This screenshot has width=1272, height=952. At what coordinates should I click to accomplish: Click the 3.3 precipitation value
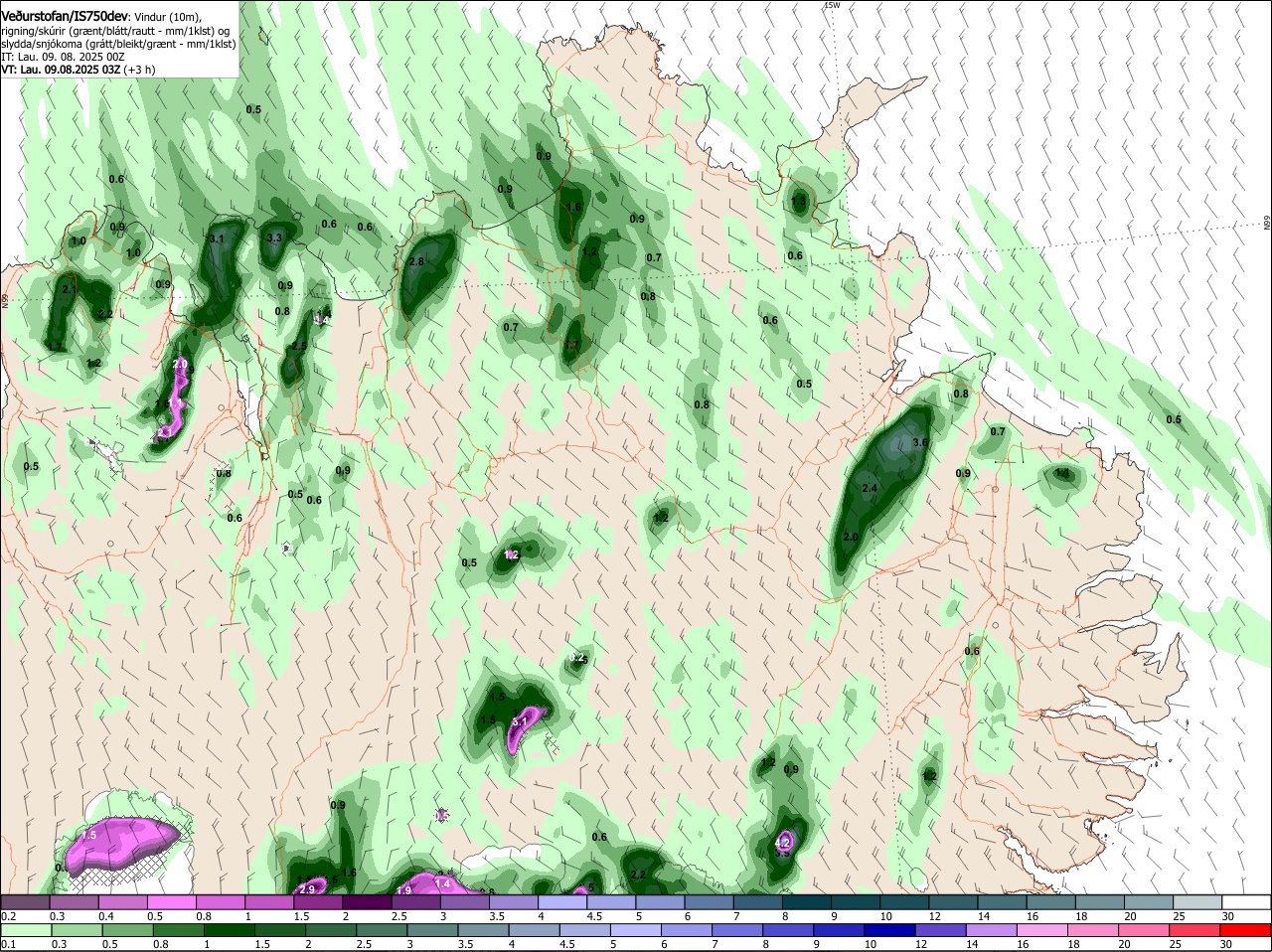tap(275, 238)
